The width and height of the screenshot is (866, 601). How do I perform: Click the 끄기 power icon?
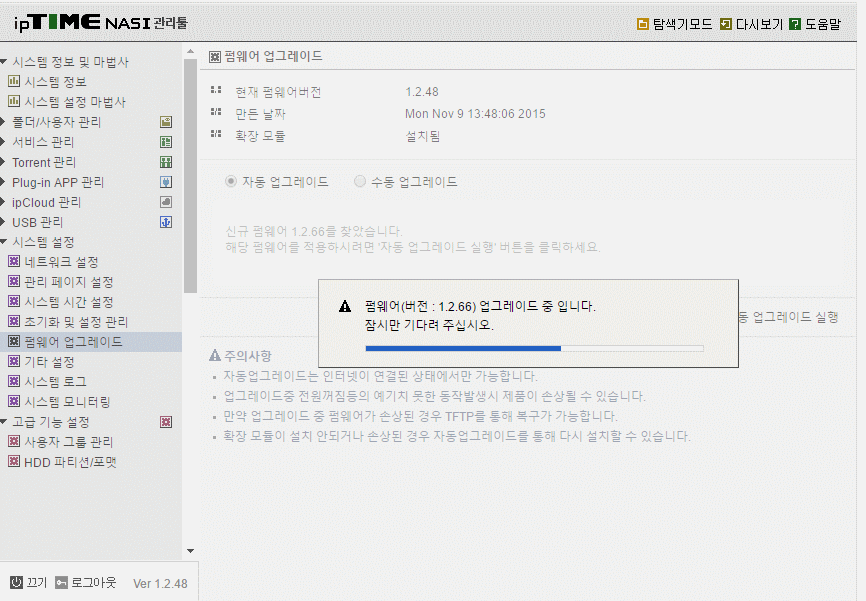[17, 582]
